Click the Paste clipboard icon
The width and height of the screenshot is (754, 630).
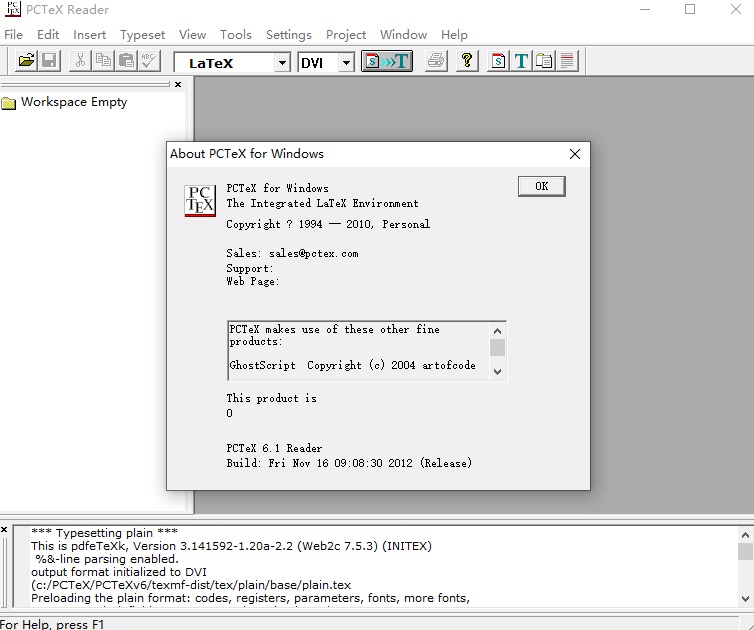click(126, 61)
